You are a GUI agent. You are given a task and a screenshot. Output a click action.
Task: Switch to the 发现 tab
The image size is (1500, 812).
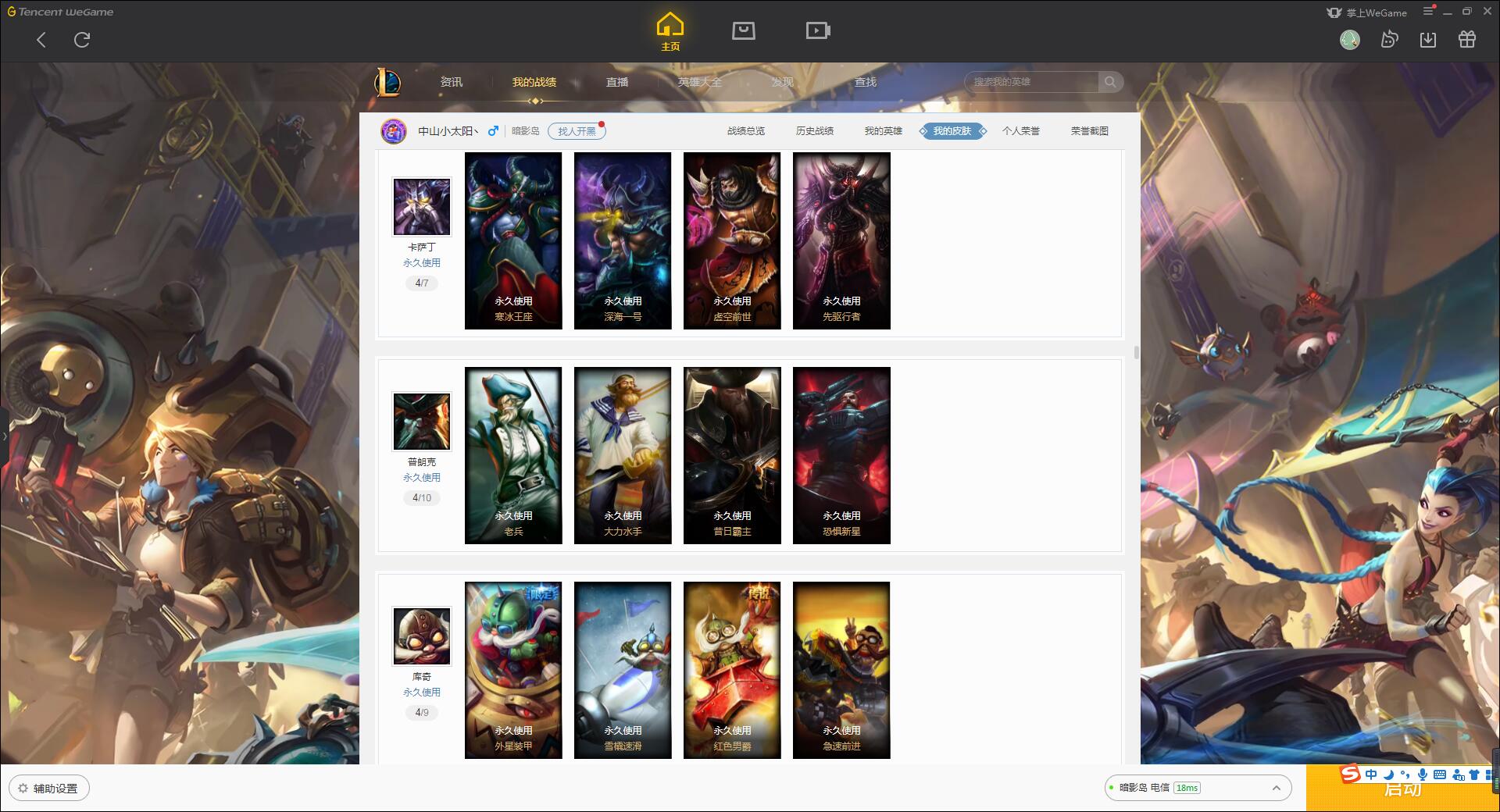click(x=783, y=82)
